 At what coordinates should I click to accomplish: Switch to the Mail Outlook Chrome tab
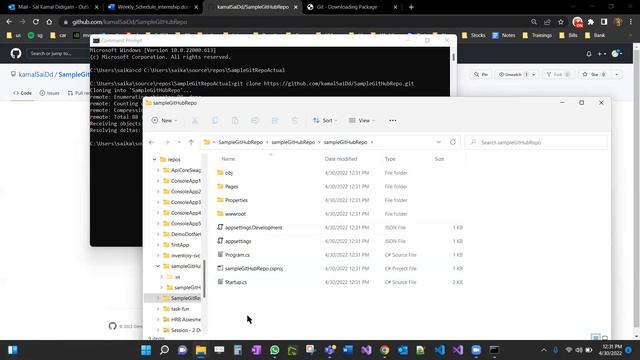[54, 7]
